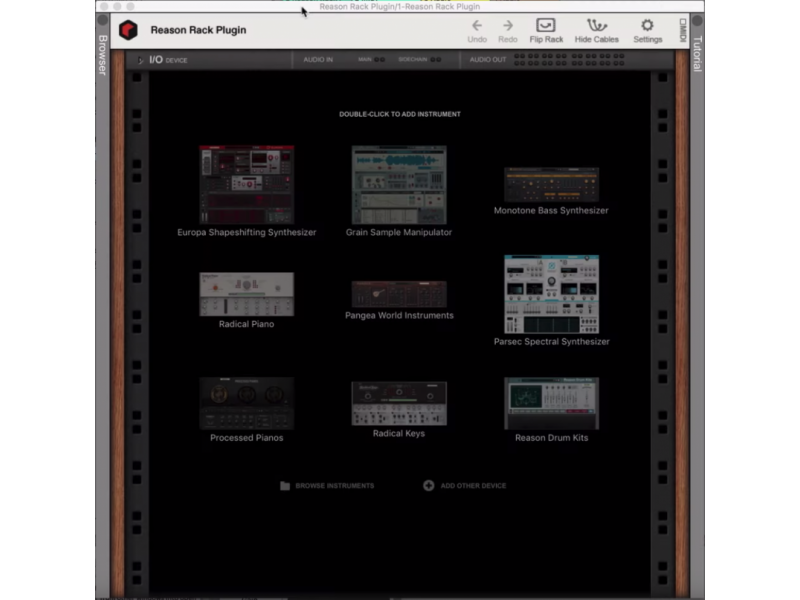
Task: Select Processed Pianos thumbnail
Action: [246, 404]
